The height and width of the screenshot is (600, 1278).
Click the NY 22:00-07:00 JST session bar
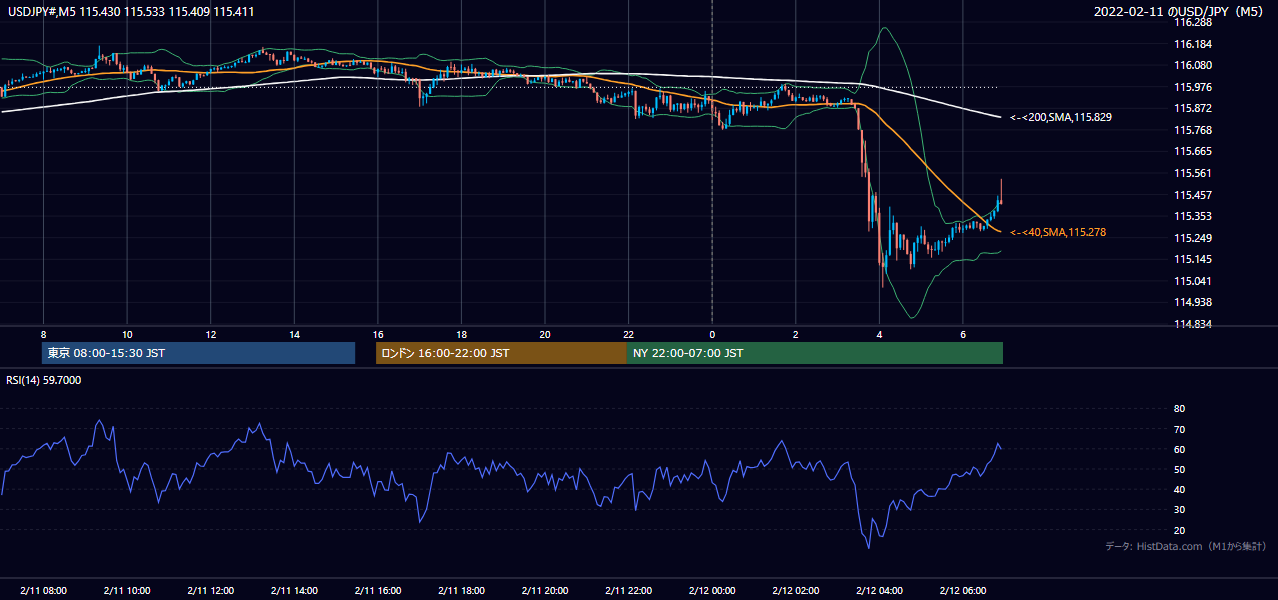click(x=815, y=353)
